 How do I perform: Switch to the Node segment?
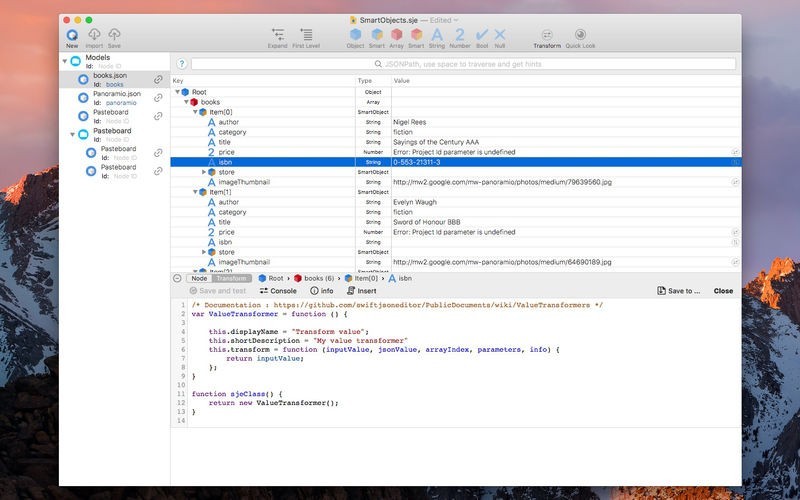[x=199, y=278]
